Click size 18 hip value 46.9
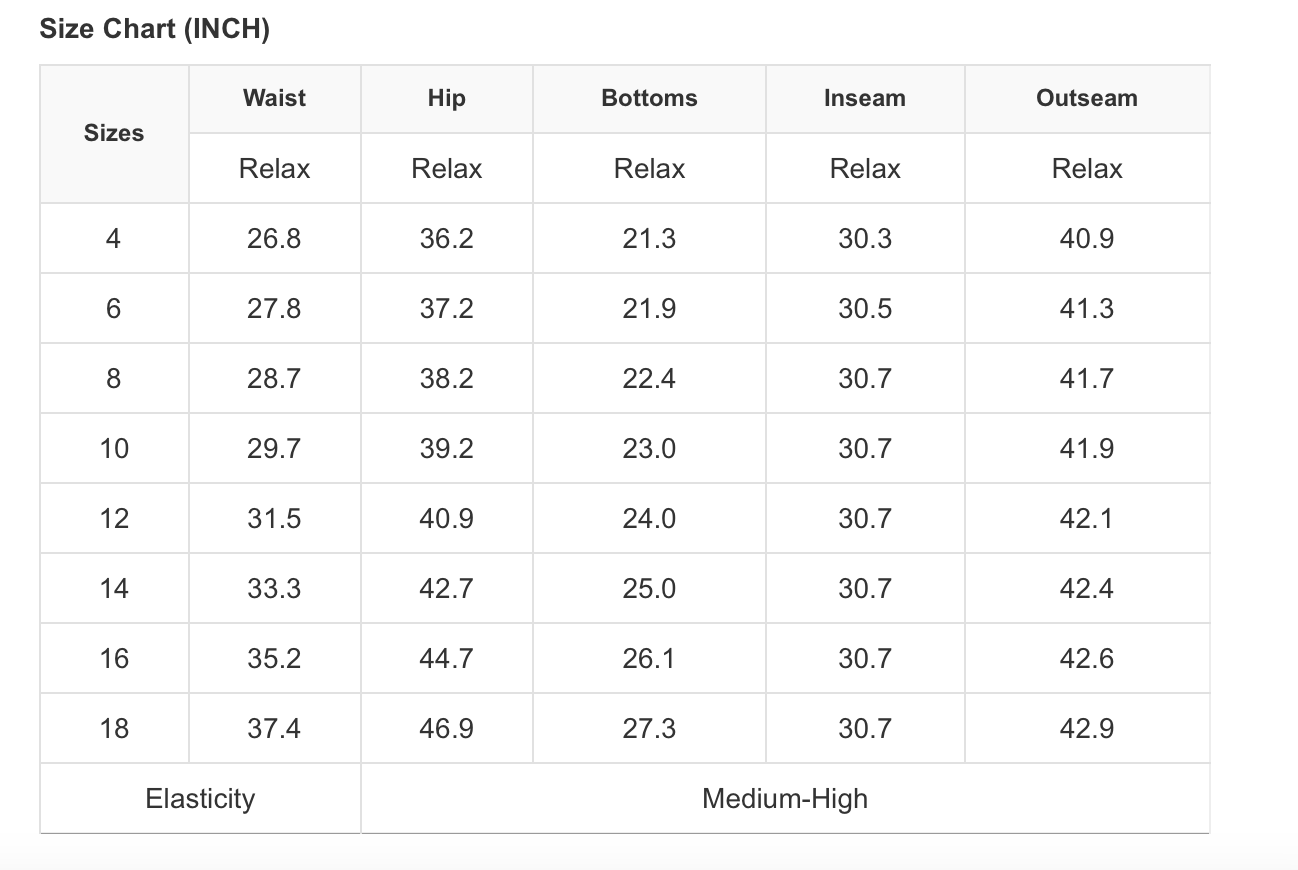The width and height of the screenshot is (1298, 870). (x=446, y=728)
